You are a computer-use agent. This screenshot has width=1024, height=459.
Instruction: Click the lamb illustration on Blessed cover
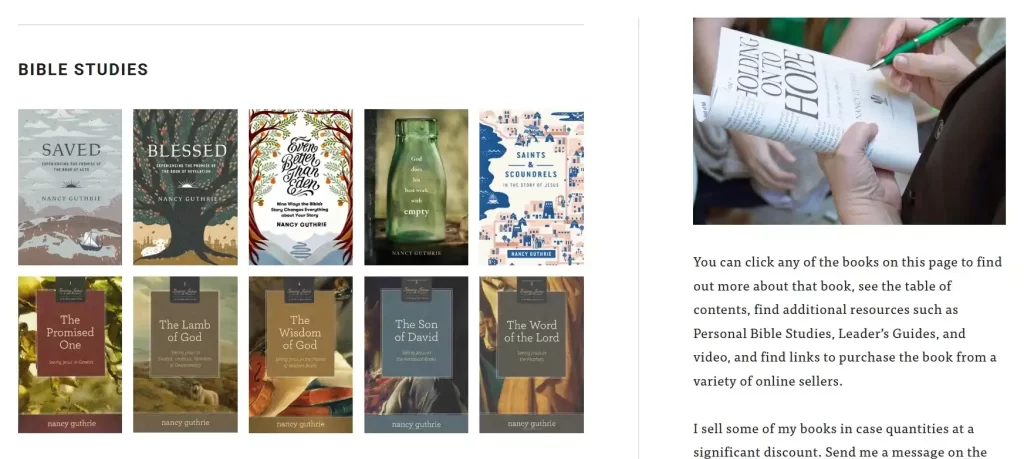coord(155,248)
